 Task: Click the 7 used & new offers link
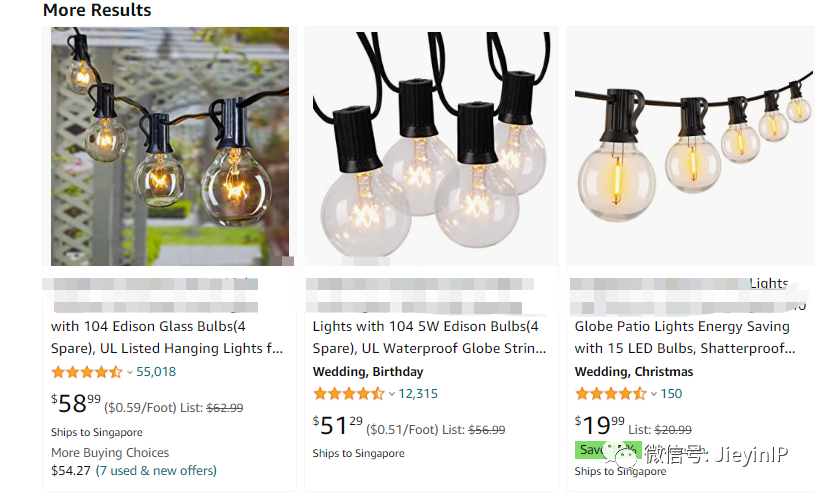[x=156, y=470]
